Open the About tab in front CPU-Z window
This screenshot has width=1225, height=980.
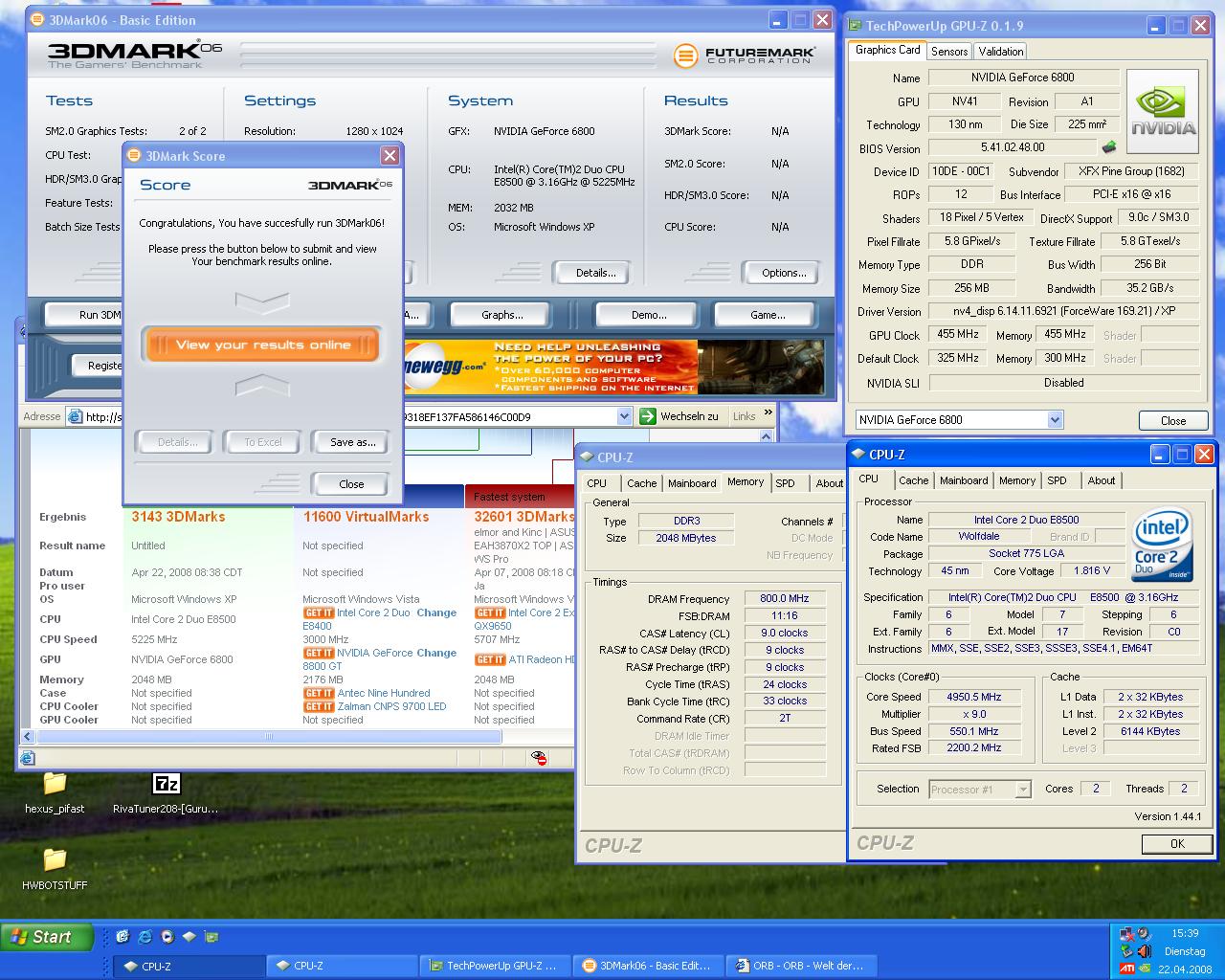pyautogui.click(x=1101, y=480)
